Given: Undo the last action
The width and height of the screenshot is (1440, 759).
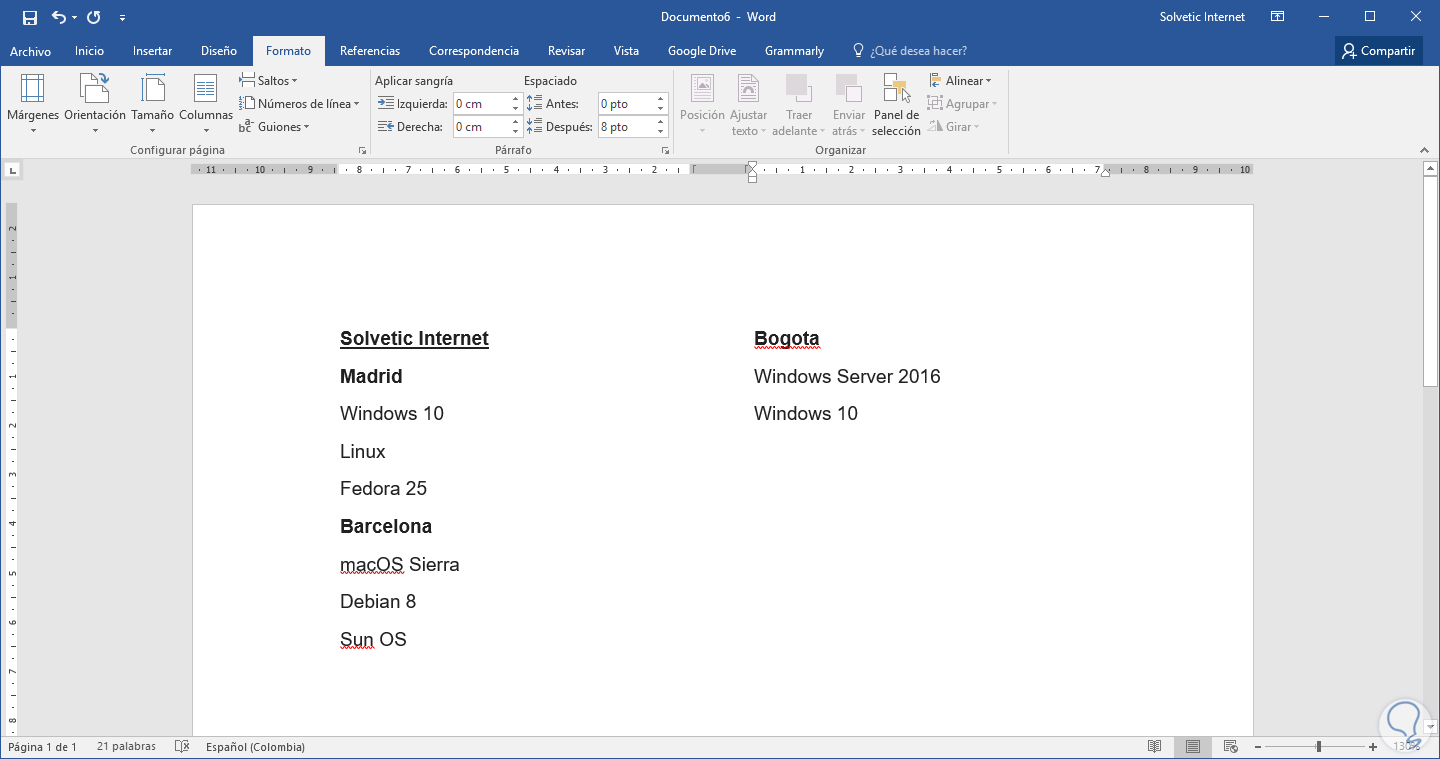Looking at the screenshot, I should click(58, 17).
